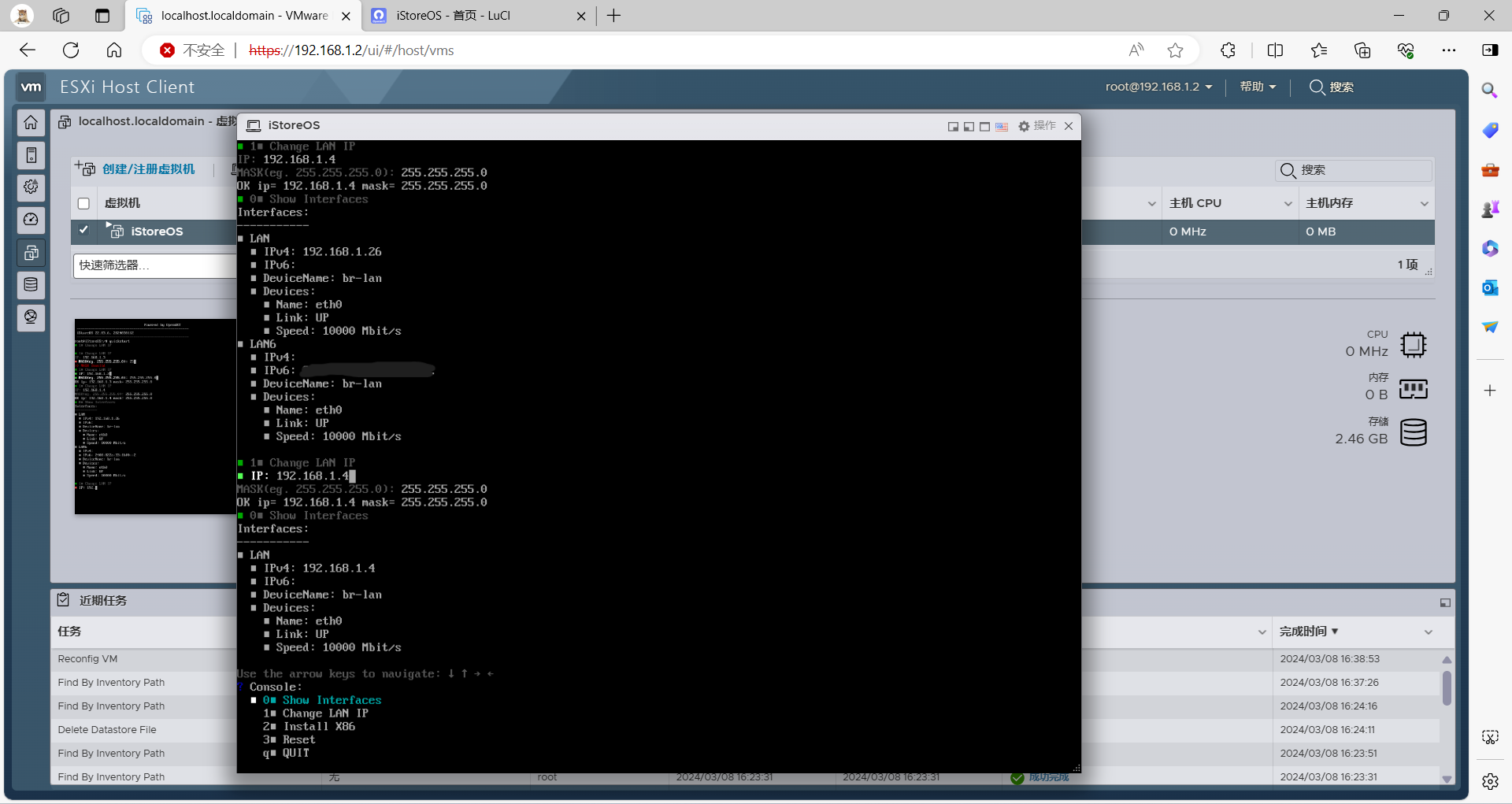Screen dimensions: 1512x804
Task: Click the iStoreOS virtual machine link
Action: click(157, 232)
